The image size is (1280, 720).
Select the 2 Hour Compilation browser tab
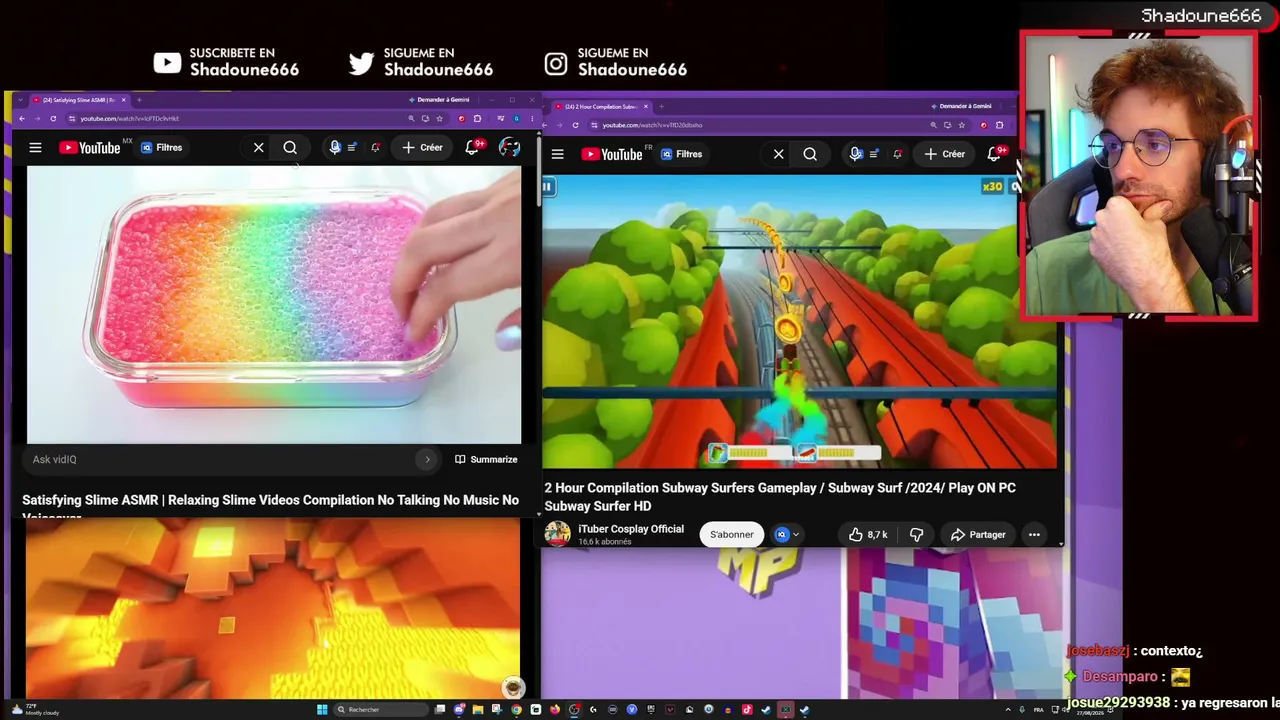pos(600,107)
